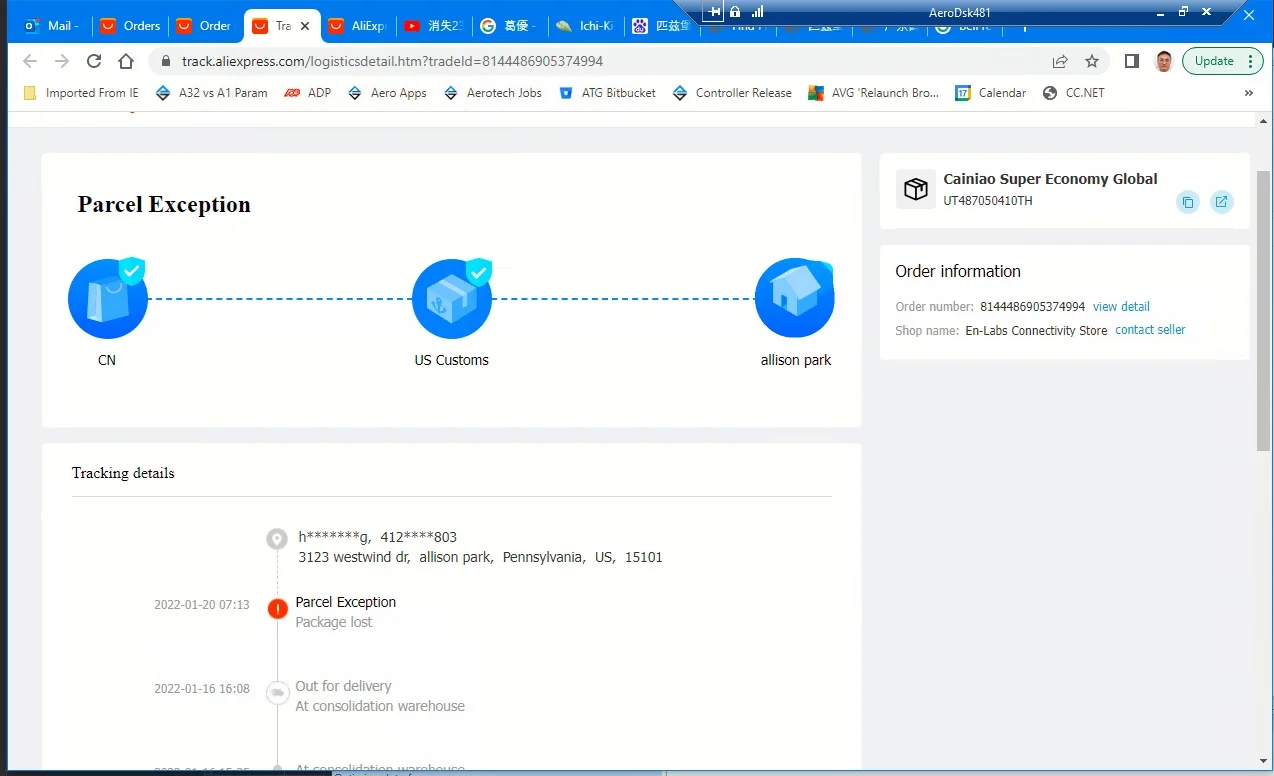Open the AVG Relaunch Browser bookmark
Screen dimensions: 1274x776
(x=874, y=93)
